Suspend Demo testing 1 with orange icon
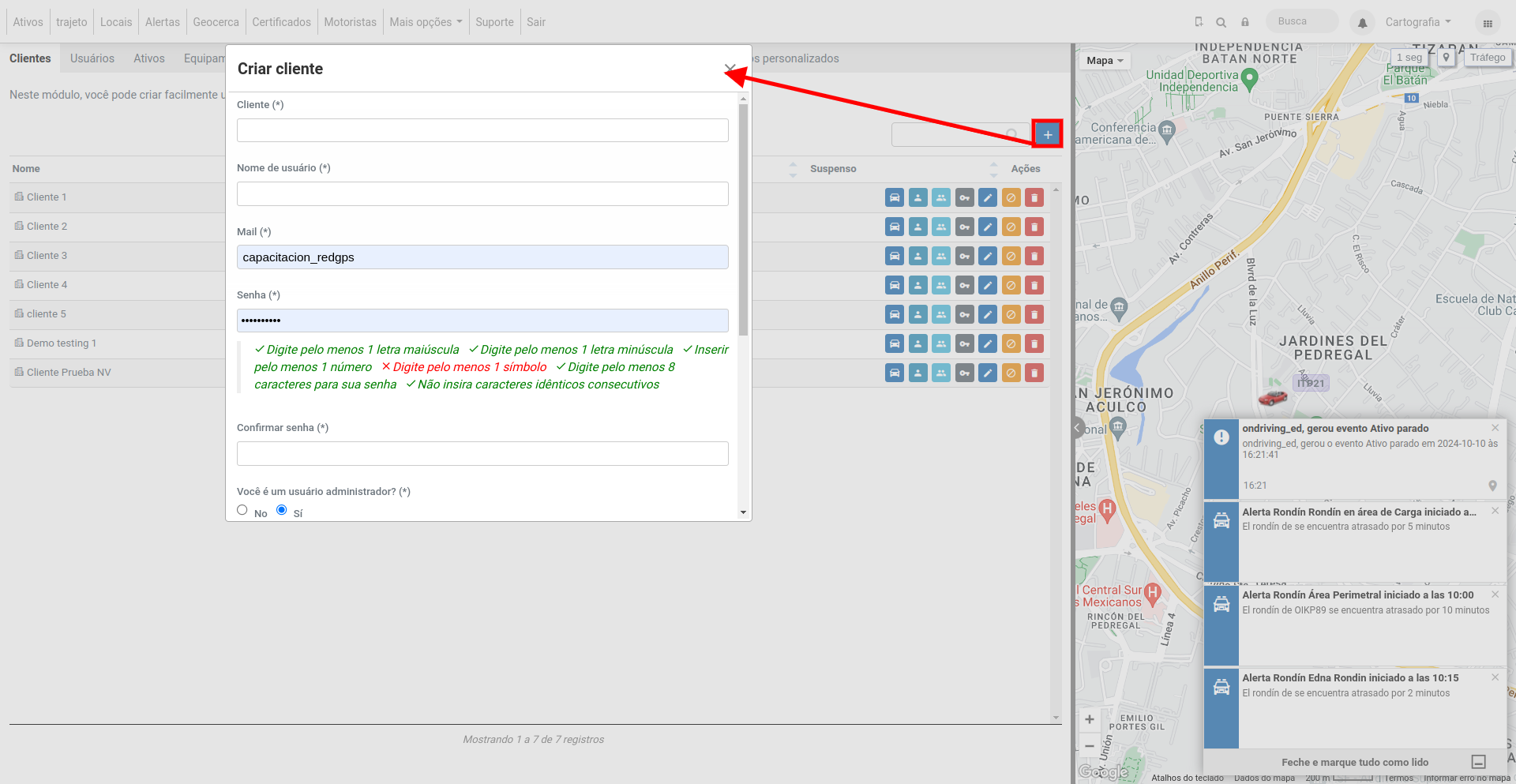Image resolution: width=1516 pixels, height=784 pixels. (1011, 343)
